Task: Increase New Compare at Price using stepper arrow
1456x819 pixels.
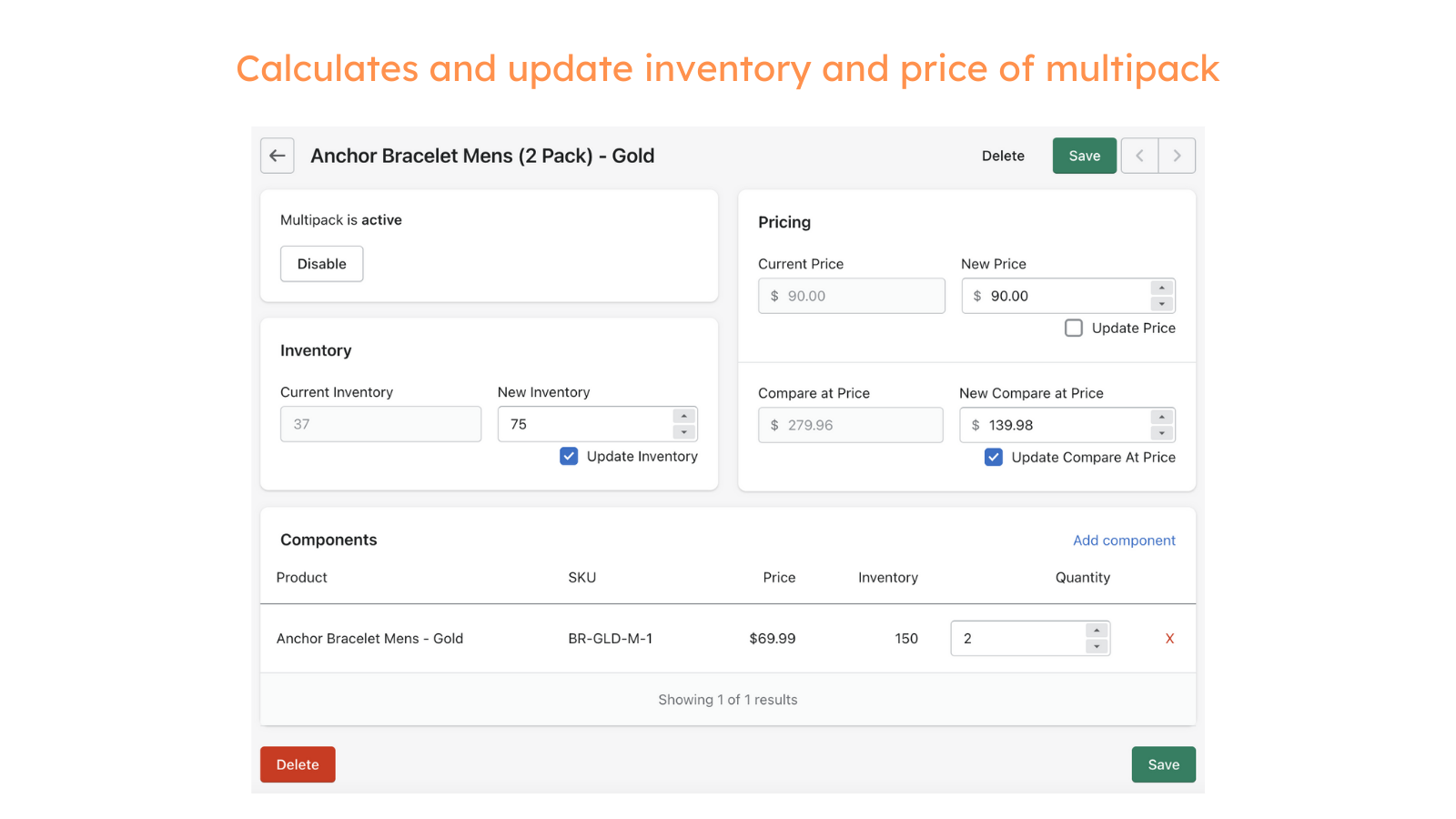Action: pyautogui.click(x=1161, y=418)
